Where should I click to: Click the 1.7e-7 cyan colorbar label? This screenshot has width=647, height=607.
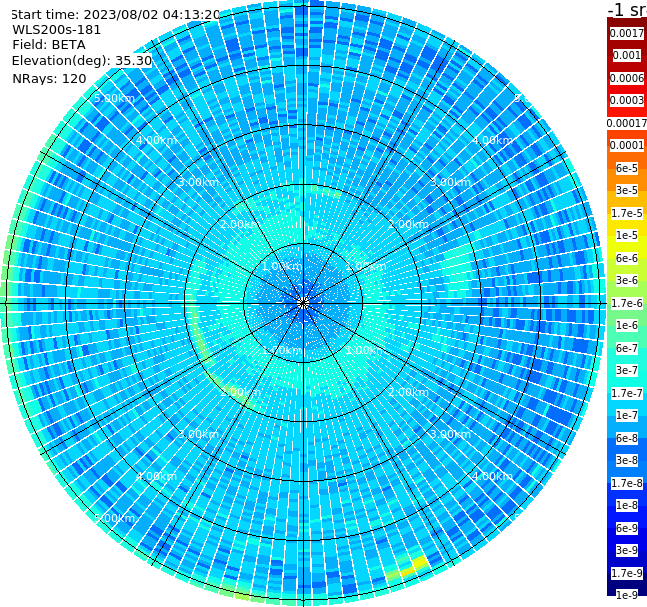coord(627,393)
